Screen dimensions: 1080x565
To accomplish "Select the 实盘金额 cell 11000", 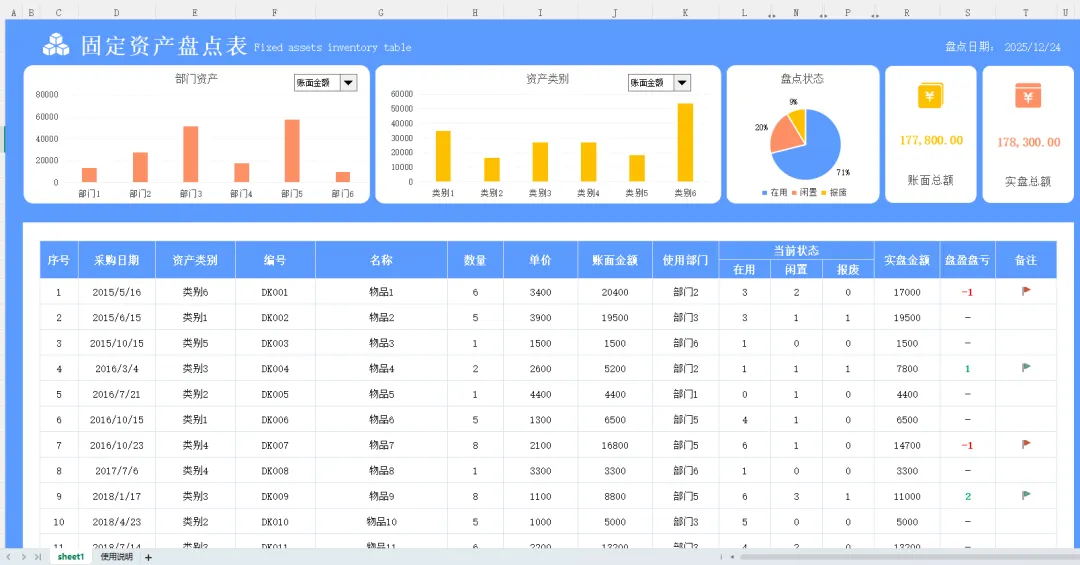I will [906, 496].
